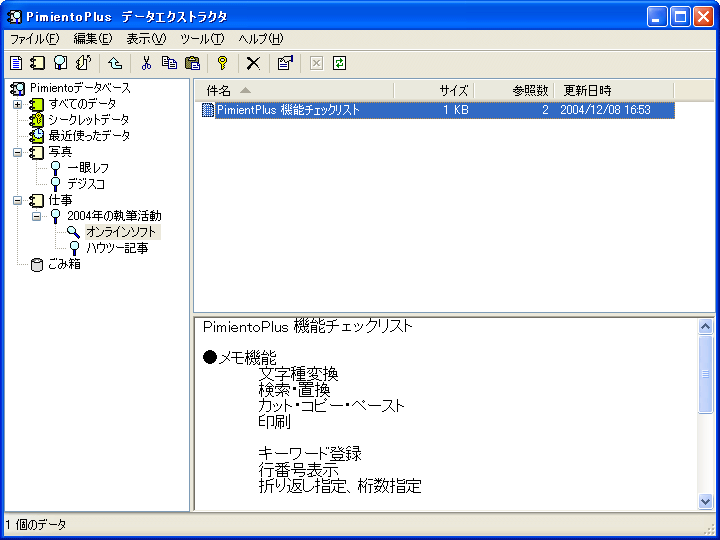The width and height of the screenshot is (720, 540).
Task: Click the オンラインソフト magnifier icon
Action: 73,232
